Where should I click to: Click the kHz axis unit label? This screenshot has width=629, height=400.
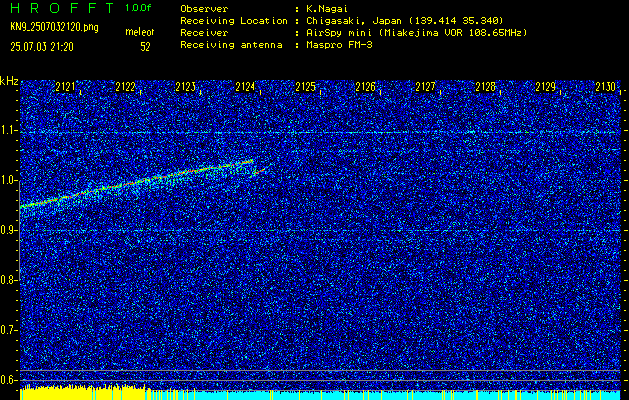(9, 81)
